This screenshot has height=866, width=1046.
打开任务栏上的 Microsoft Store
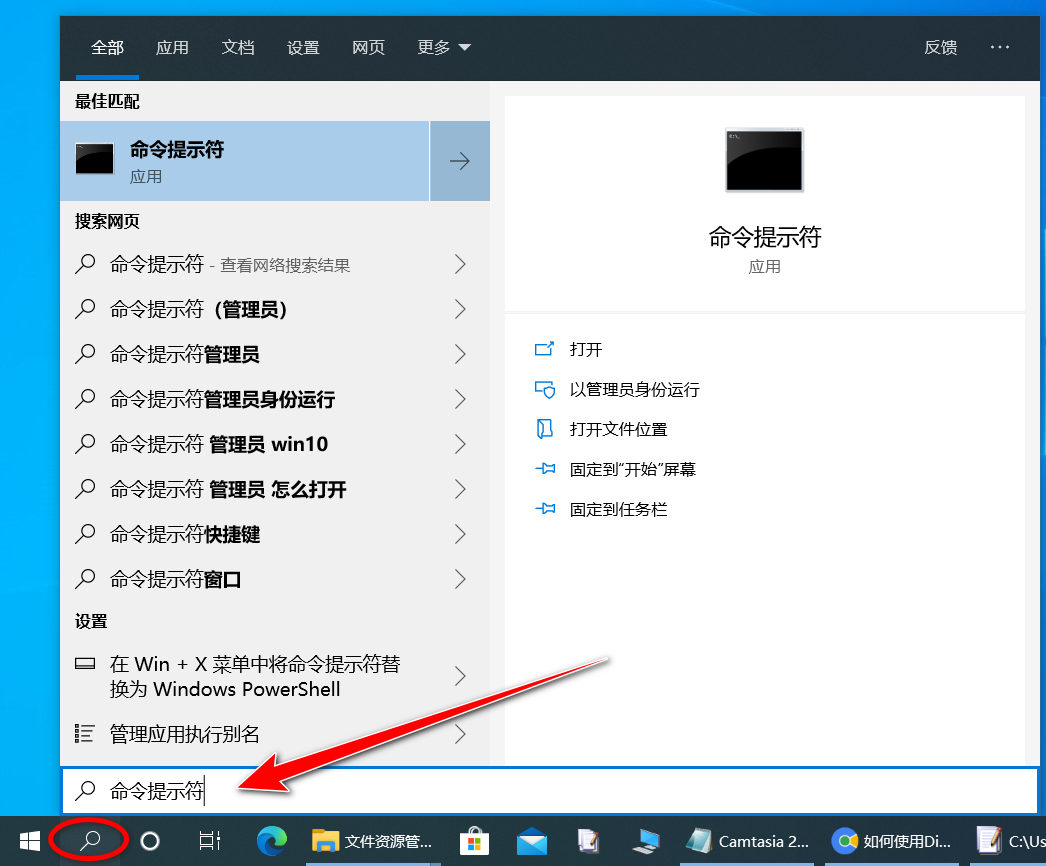click(x=474, y=841)
